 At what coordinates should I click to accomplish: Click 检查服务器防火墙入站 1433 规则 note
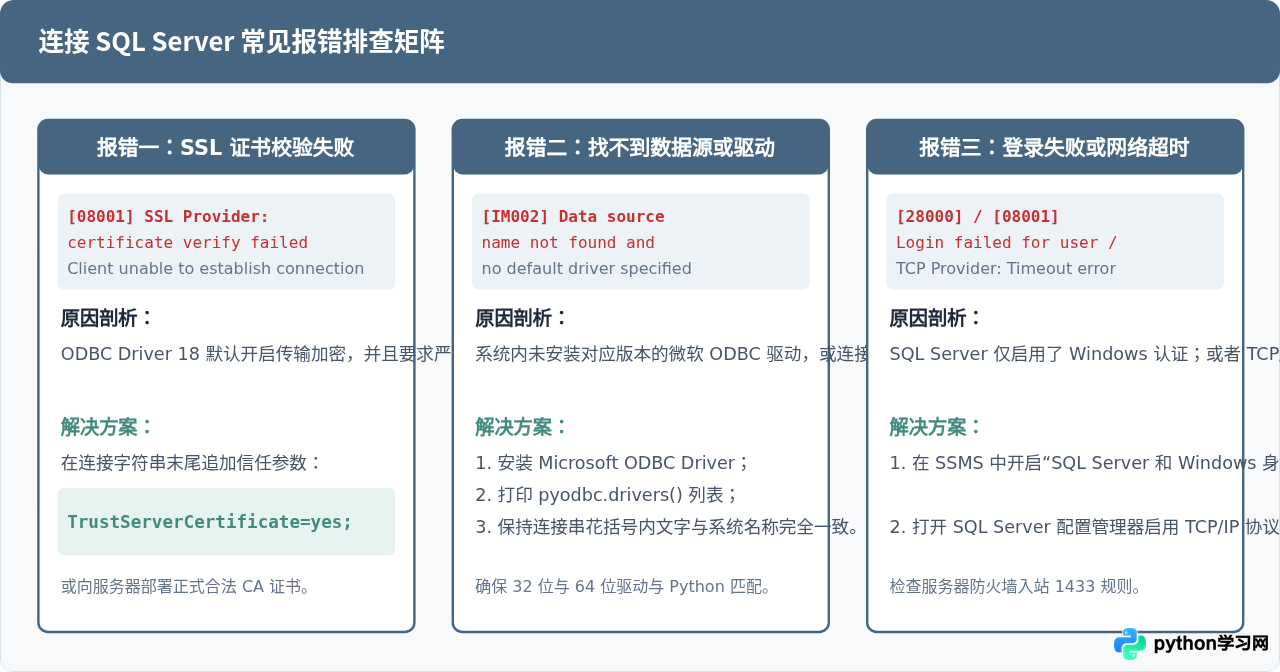(1015, 586)
